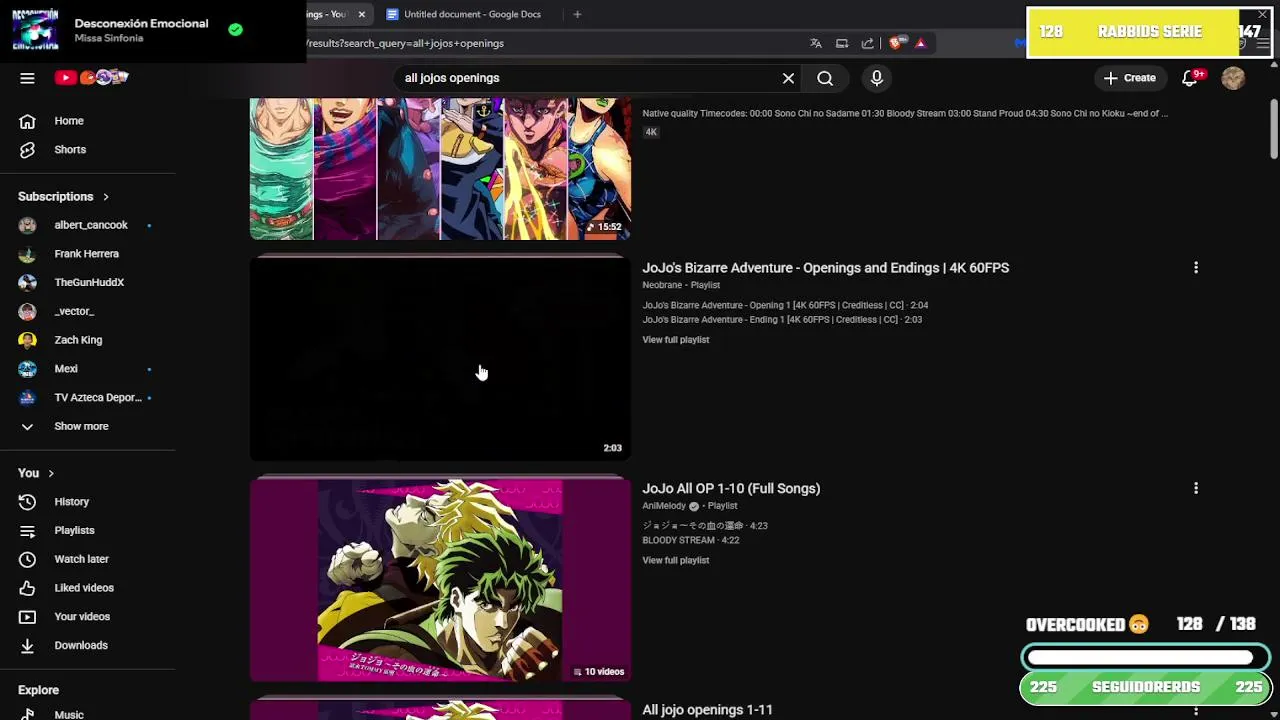Expand the You section chevron

(x=50, y=473)
